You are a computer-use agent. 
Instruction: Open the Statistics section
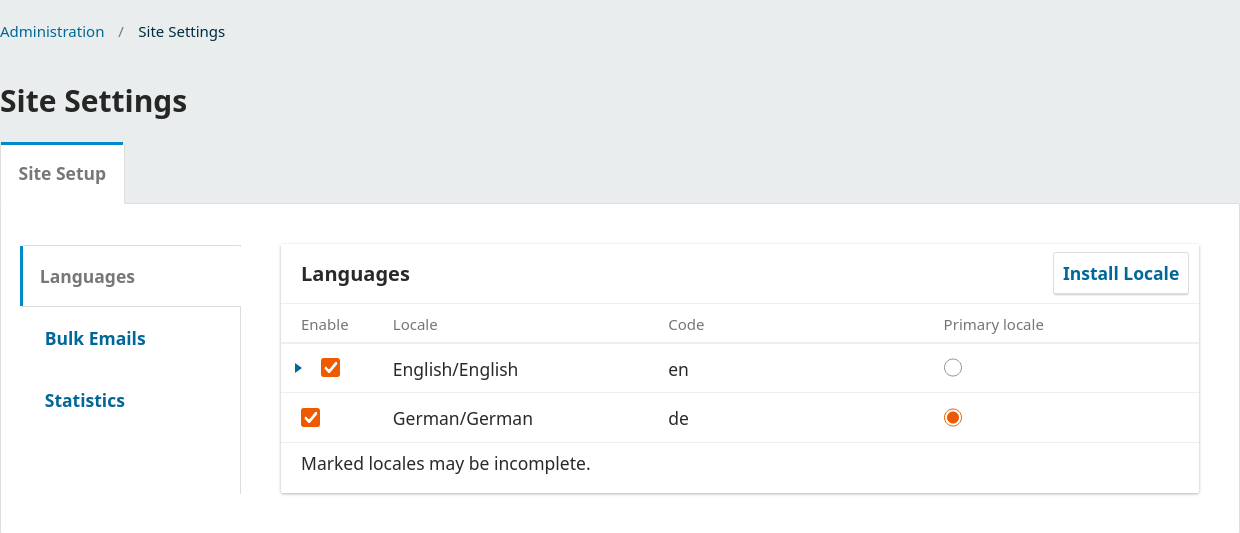[85, 401]
